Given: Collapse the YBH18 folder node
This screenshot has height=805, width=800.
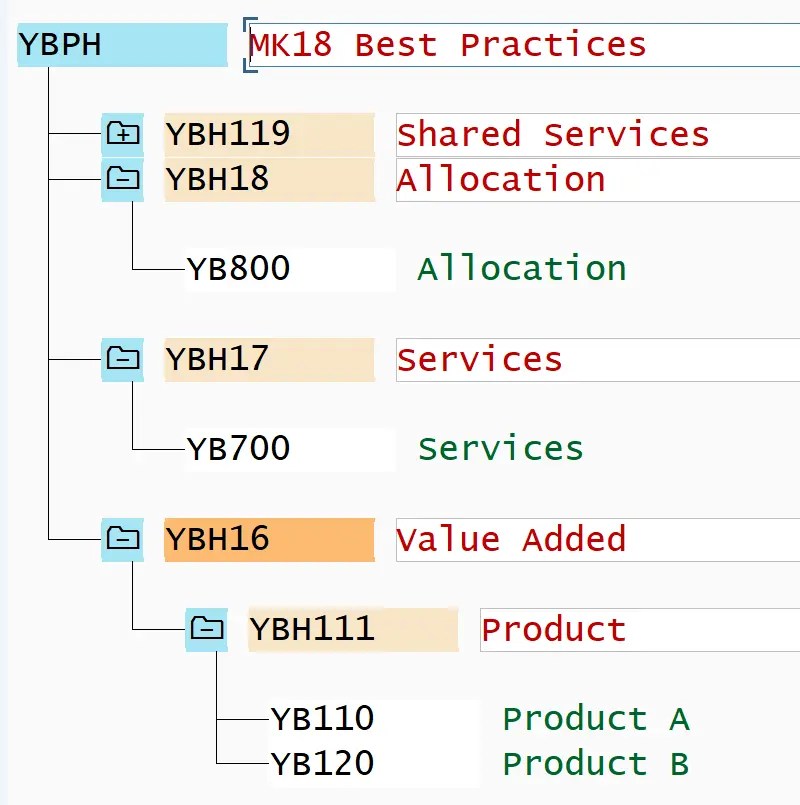Looking at the screenshot, I should pyautogui.click(x=123, y=180).
